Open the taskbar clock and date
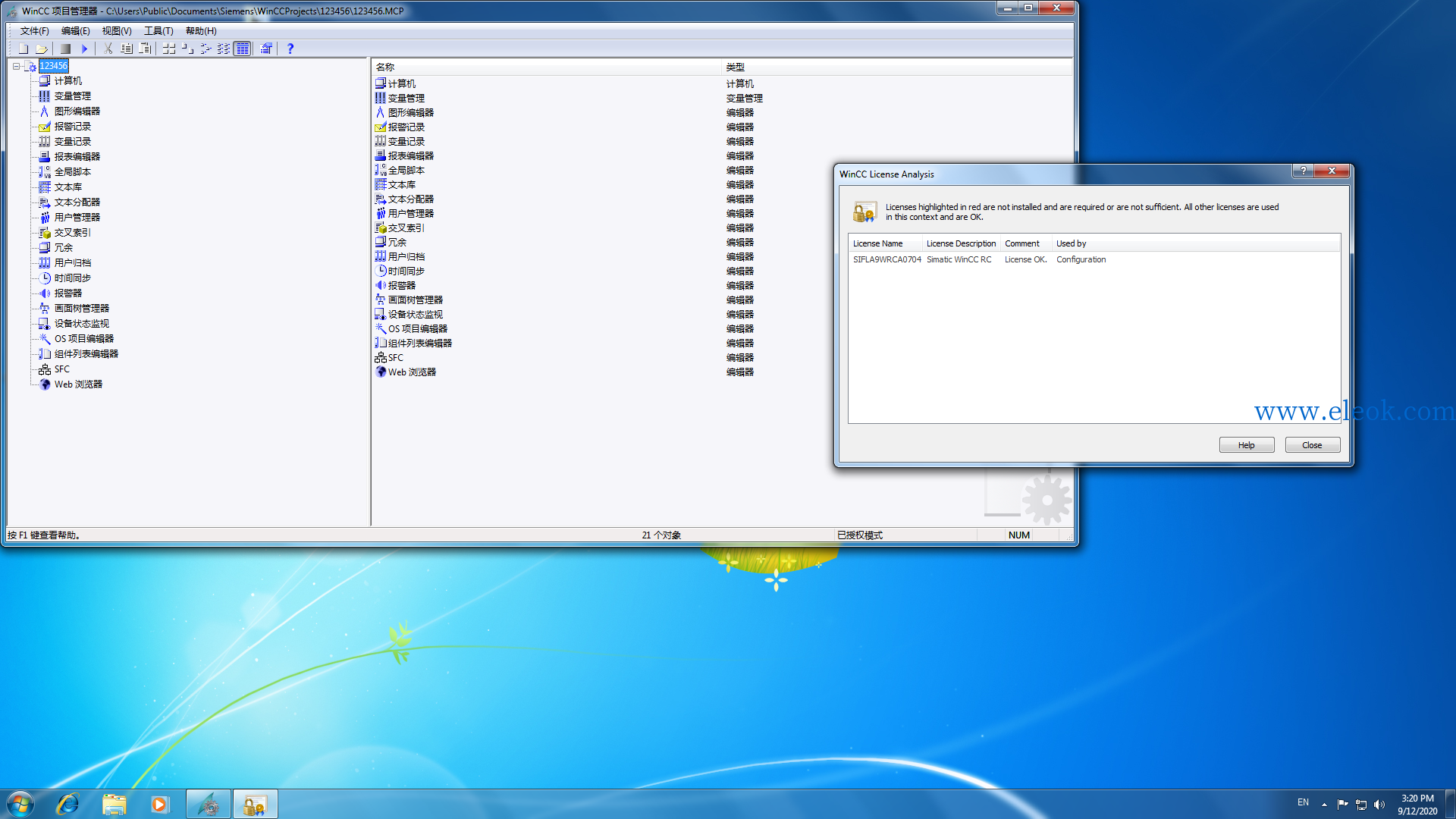Viewport: 1456px width, 819px height. (1417, 805)
